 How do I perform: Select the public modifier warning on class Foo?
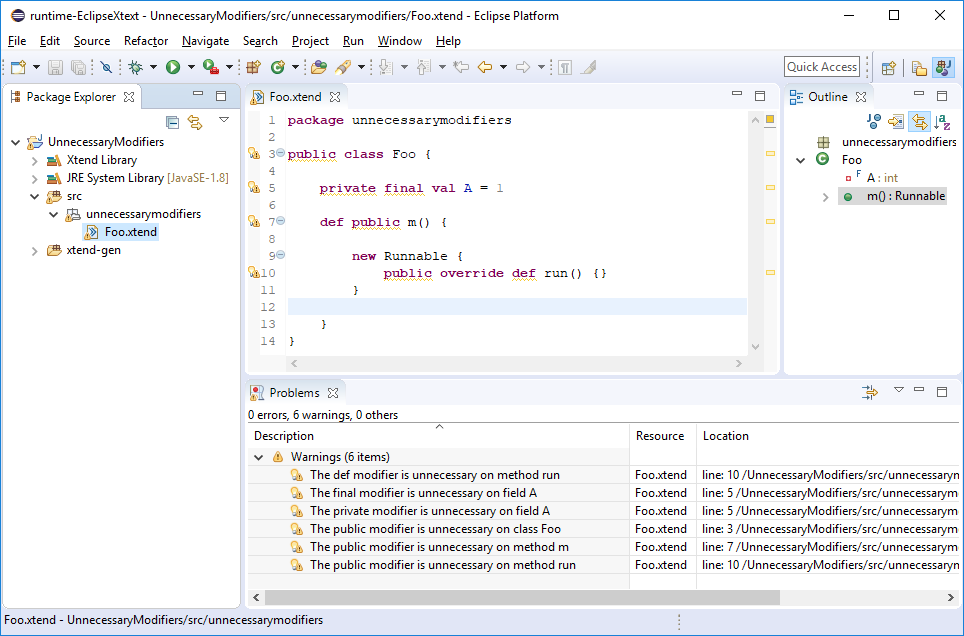(x=435, y=529)
